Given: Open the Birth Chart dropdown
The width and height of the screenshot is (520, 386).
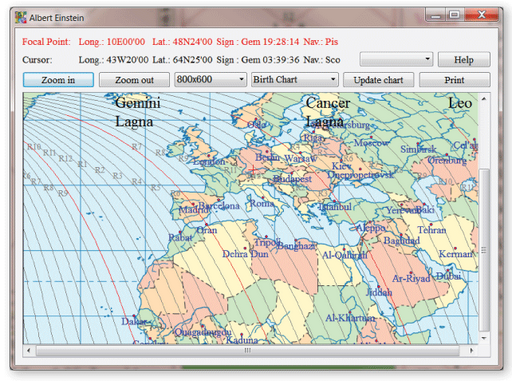Looking at the screenshot, I should pyautogui.click(x=295, y=80).
